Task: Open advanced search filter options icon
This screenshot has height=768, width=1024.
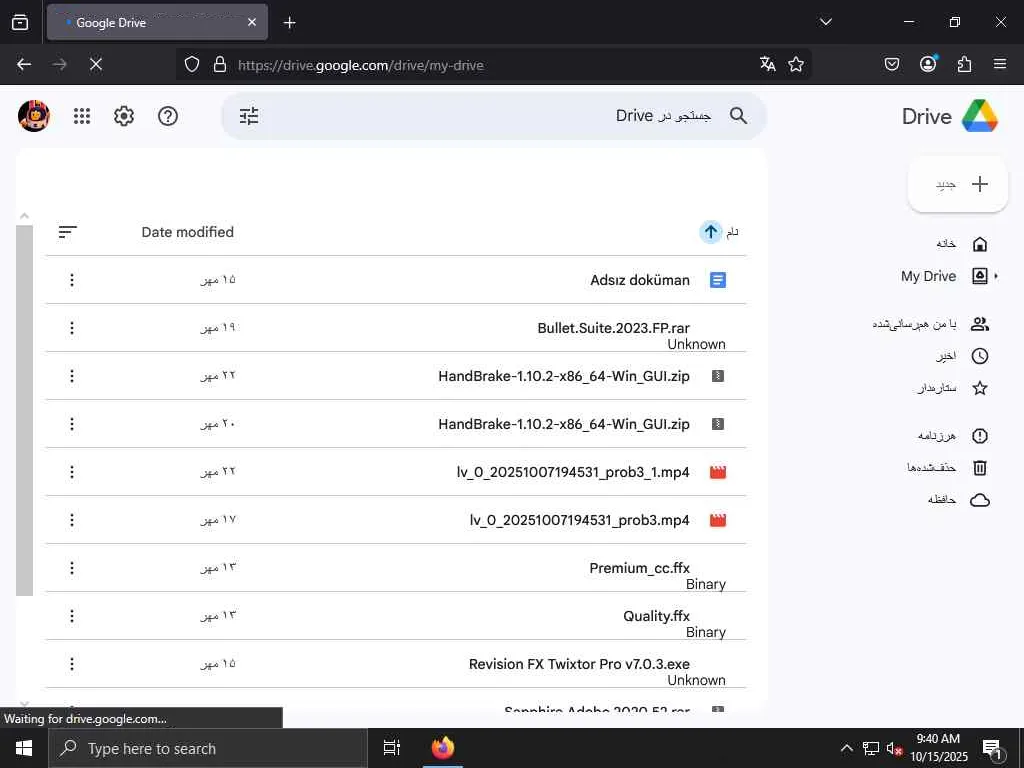Action: [249, 116]
